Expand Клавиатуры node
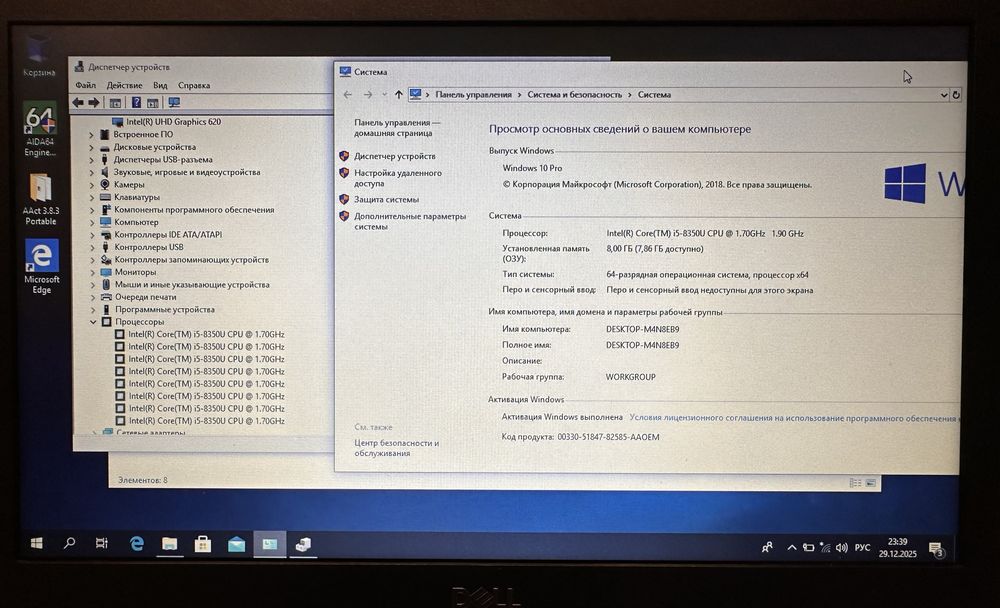1000x608 pixels. 92,198
